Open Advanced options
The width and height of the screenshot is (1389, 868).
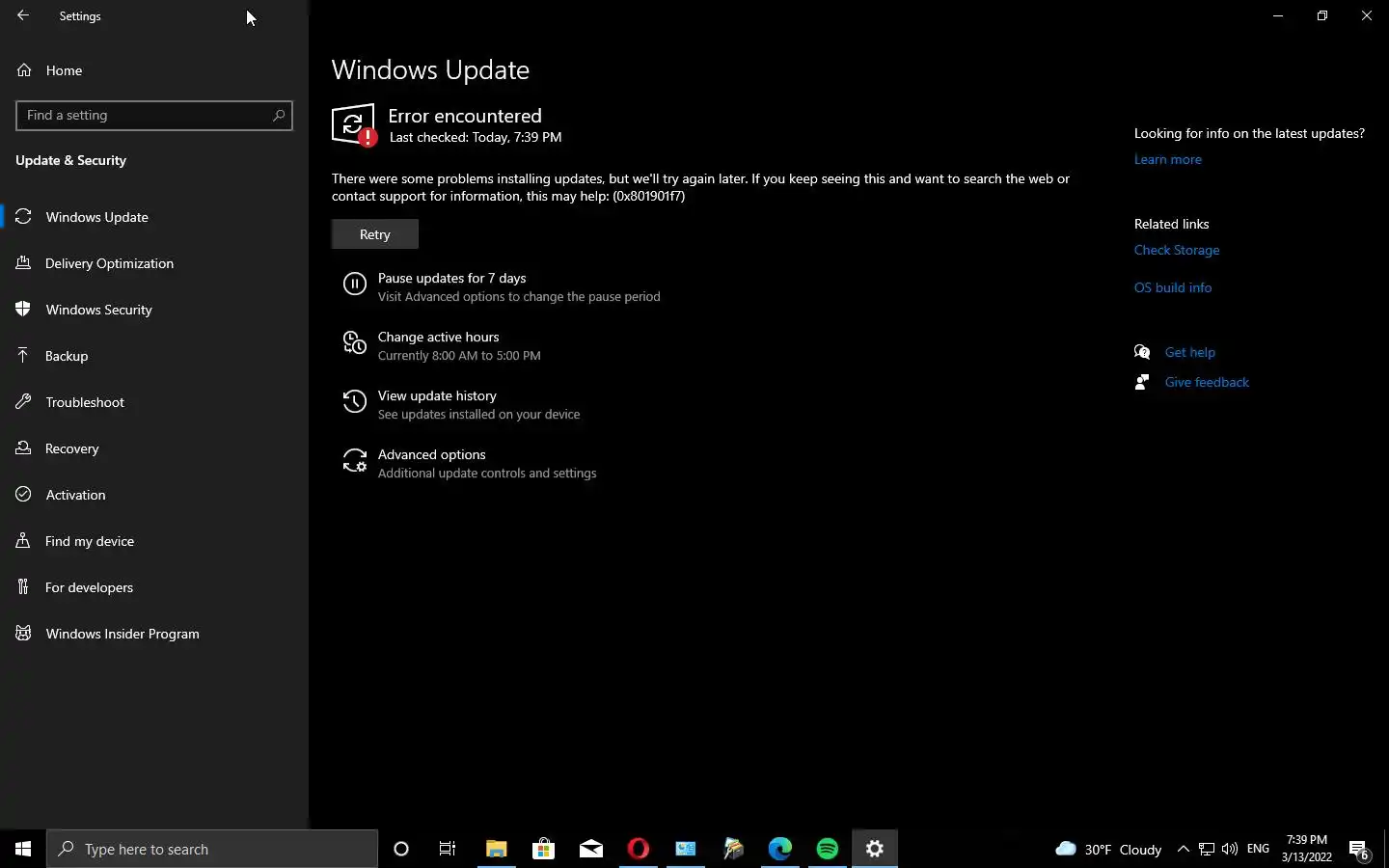431,454
